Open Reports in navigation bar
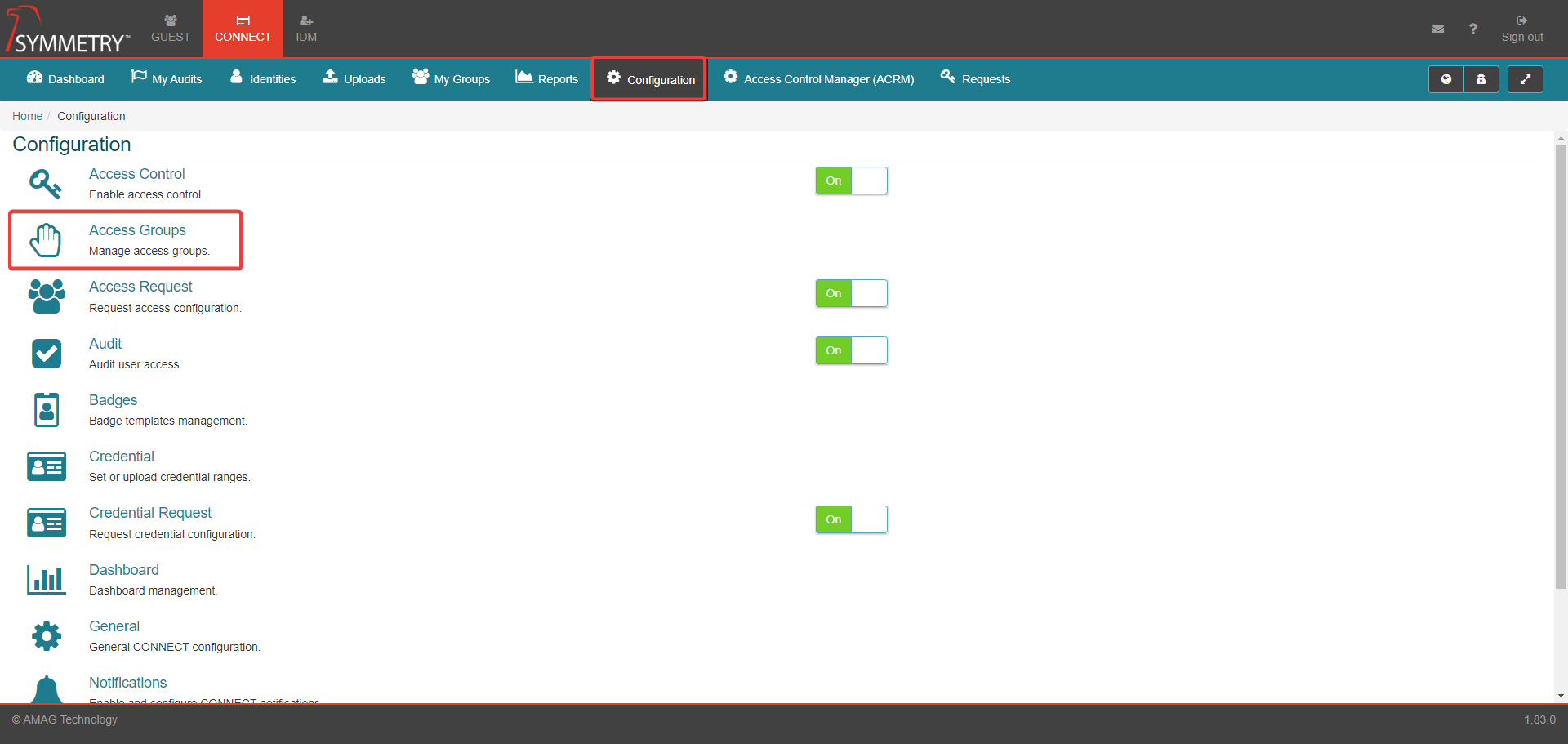The image size is (1568, 744). coord(546,79)
